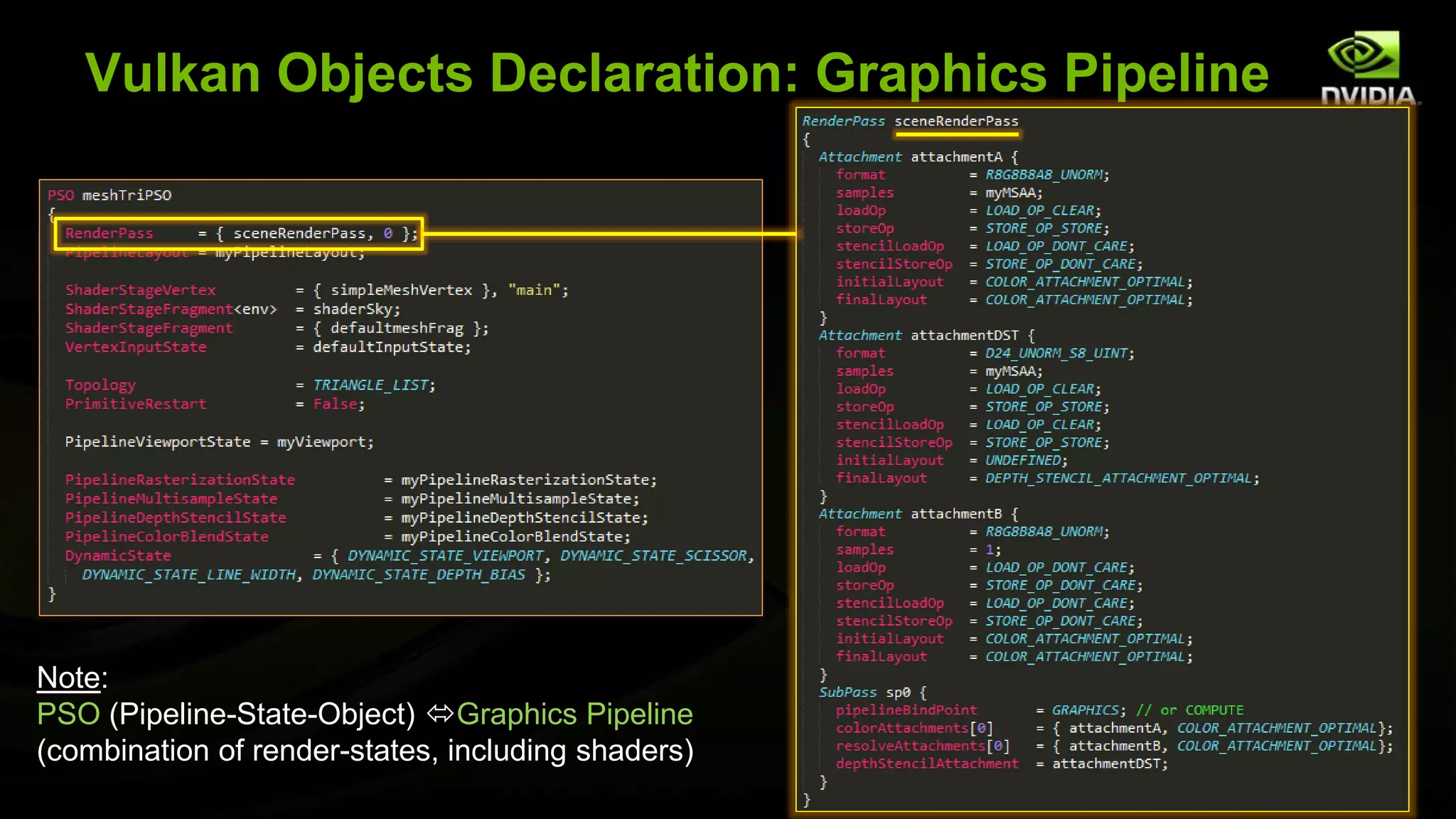The image size is (1456, 819).
Task: Click the "shaderSky;" value
Action: pyautogui.click(x=357, y=309)
